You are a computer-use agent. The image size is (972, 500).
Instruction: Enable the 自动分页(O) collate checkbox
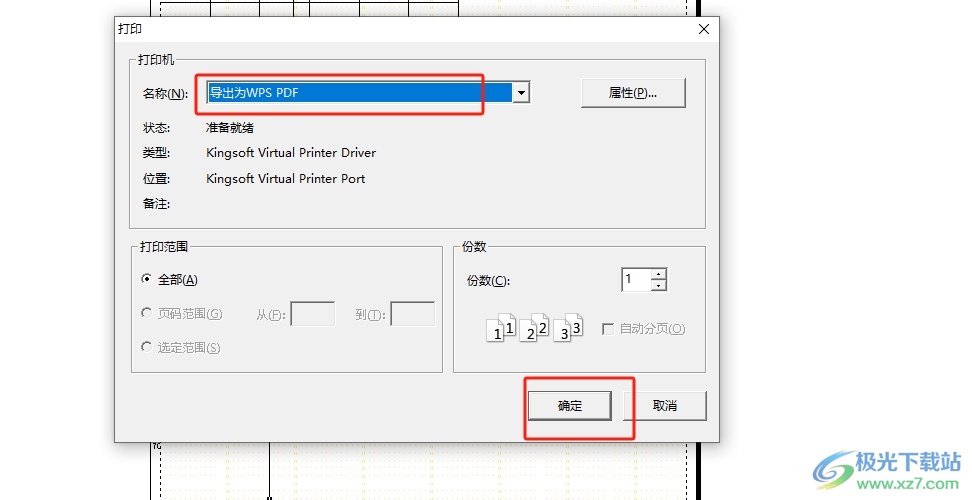[x=608, y=329]
